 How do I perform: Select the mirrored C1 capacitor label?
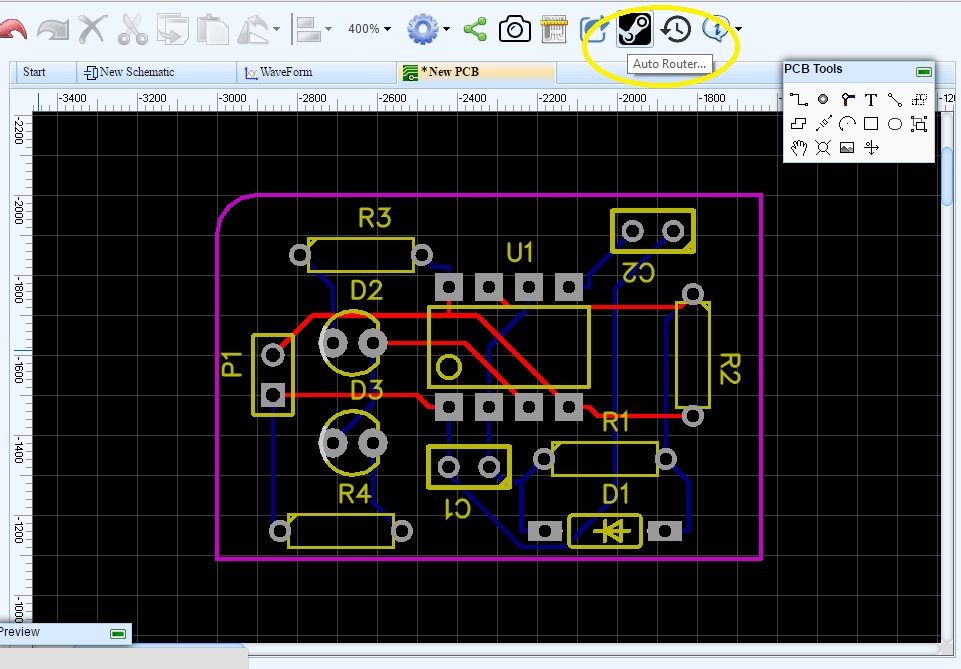coord(456,508)
